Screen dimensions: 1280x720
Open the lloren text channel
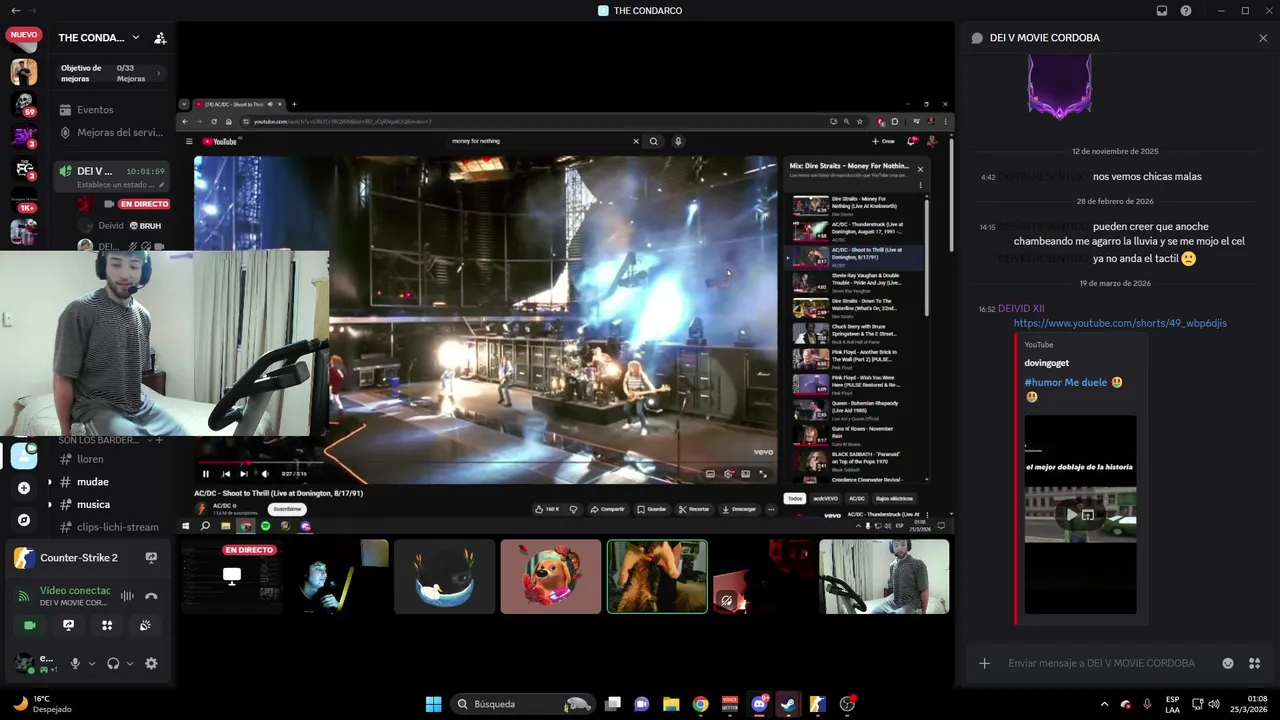point(91,459)
